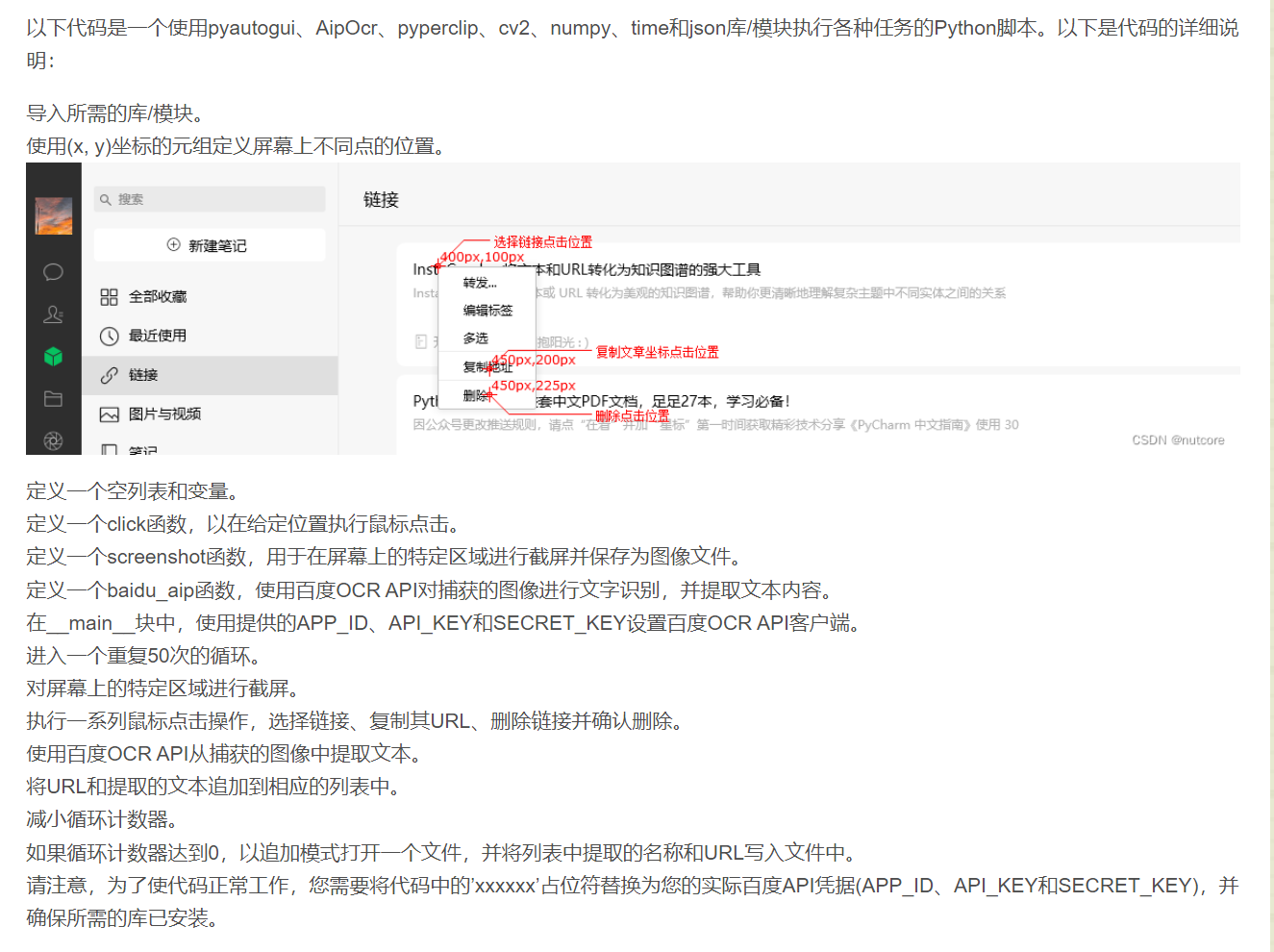Select the 链接 category in sidebar
Image resolution: width=1274 pixels, height=952 pixels.
tap(210, 375)
